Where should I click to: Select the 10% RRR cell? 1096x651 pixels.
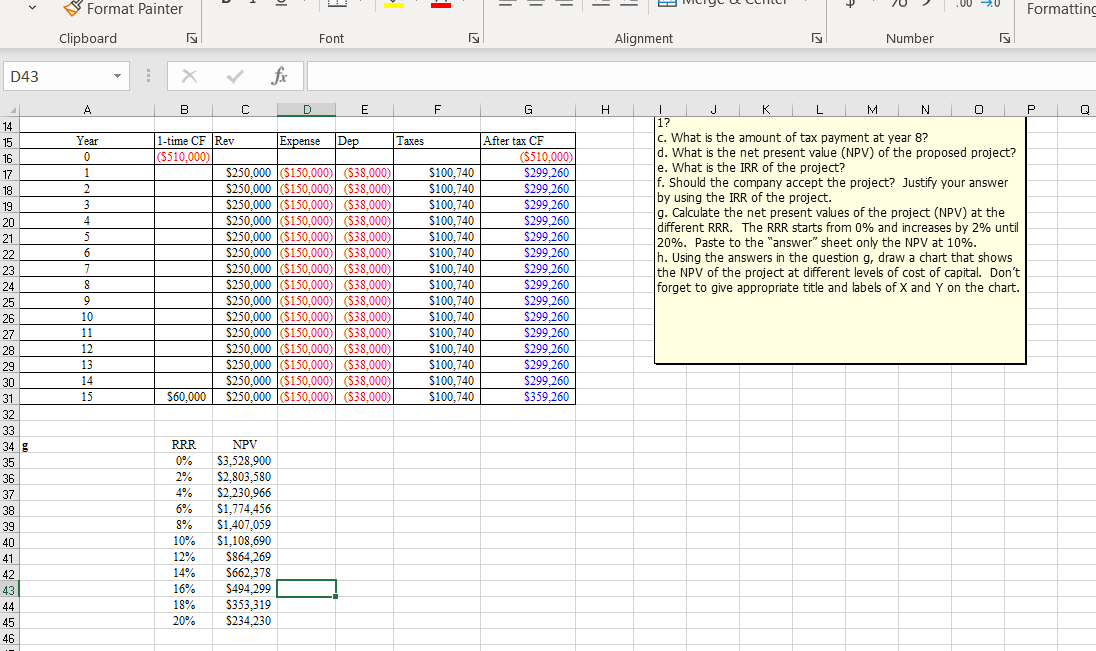pos(184,541)
